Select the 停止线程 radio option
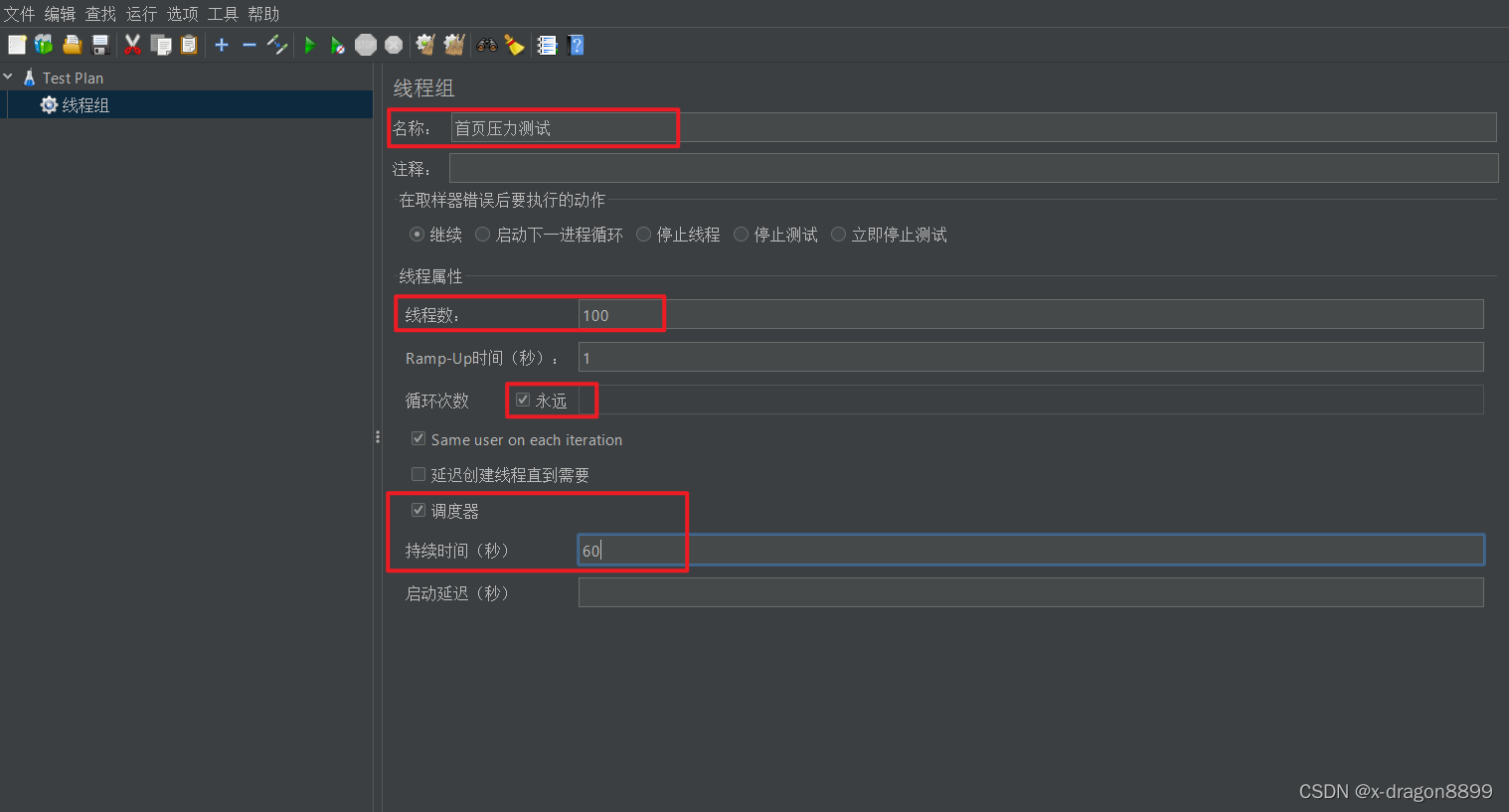Screen dimensions: 1509x812 click(x=644, y=235)
